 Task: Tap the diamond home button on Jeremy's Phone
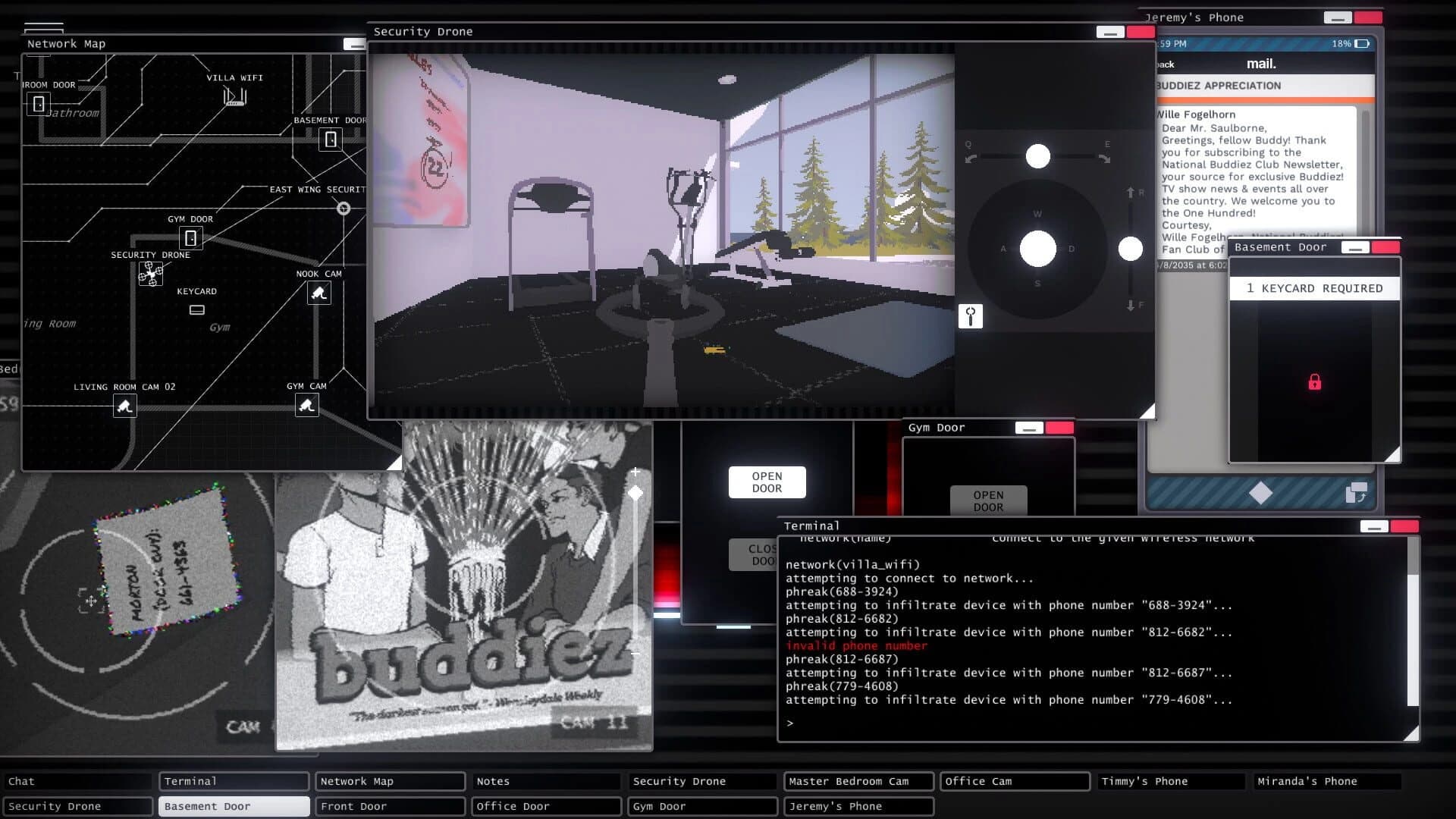coord(1260,493)
